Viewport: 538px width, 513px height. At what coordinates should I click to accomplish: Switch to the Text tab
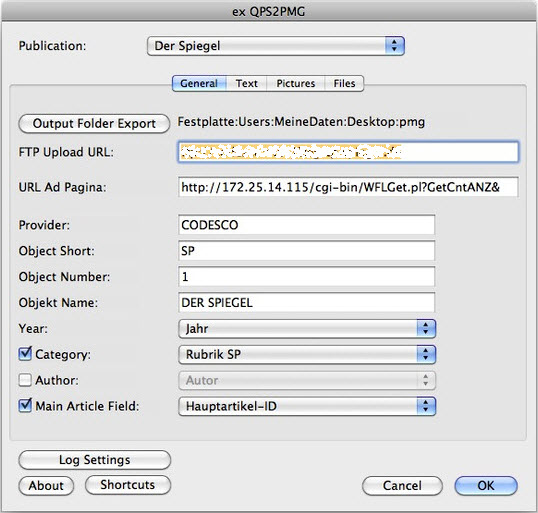tap(246, 83)
